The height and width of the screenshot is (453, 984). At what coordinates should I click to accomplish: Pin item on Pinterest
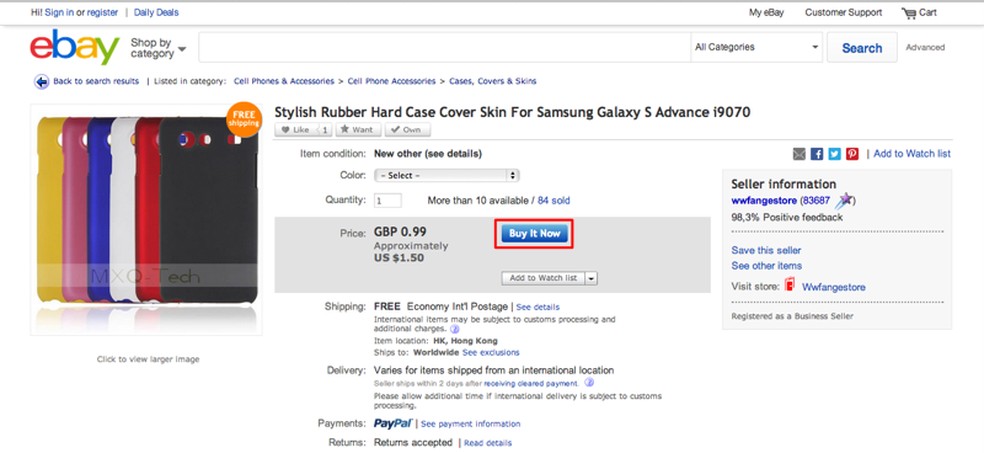point(852,154)
